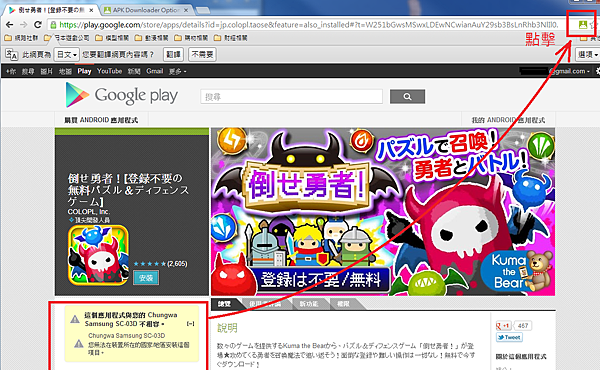This screenshot has width=600, height=370.
Task: Click the 說明 description heading
Action: pyautogui.click(x=227, y=328)
